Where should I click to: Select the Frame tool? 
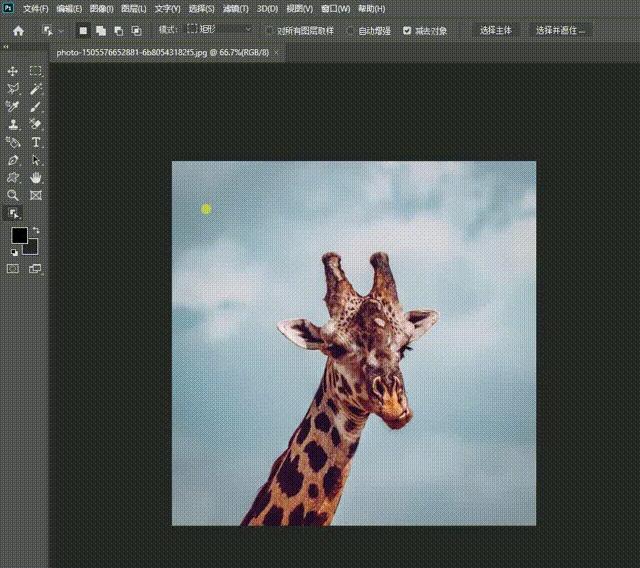36,195
